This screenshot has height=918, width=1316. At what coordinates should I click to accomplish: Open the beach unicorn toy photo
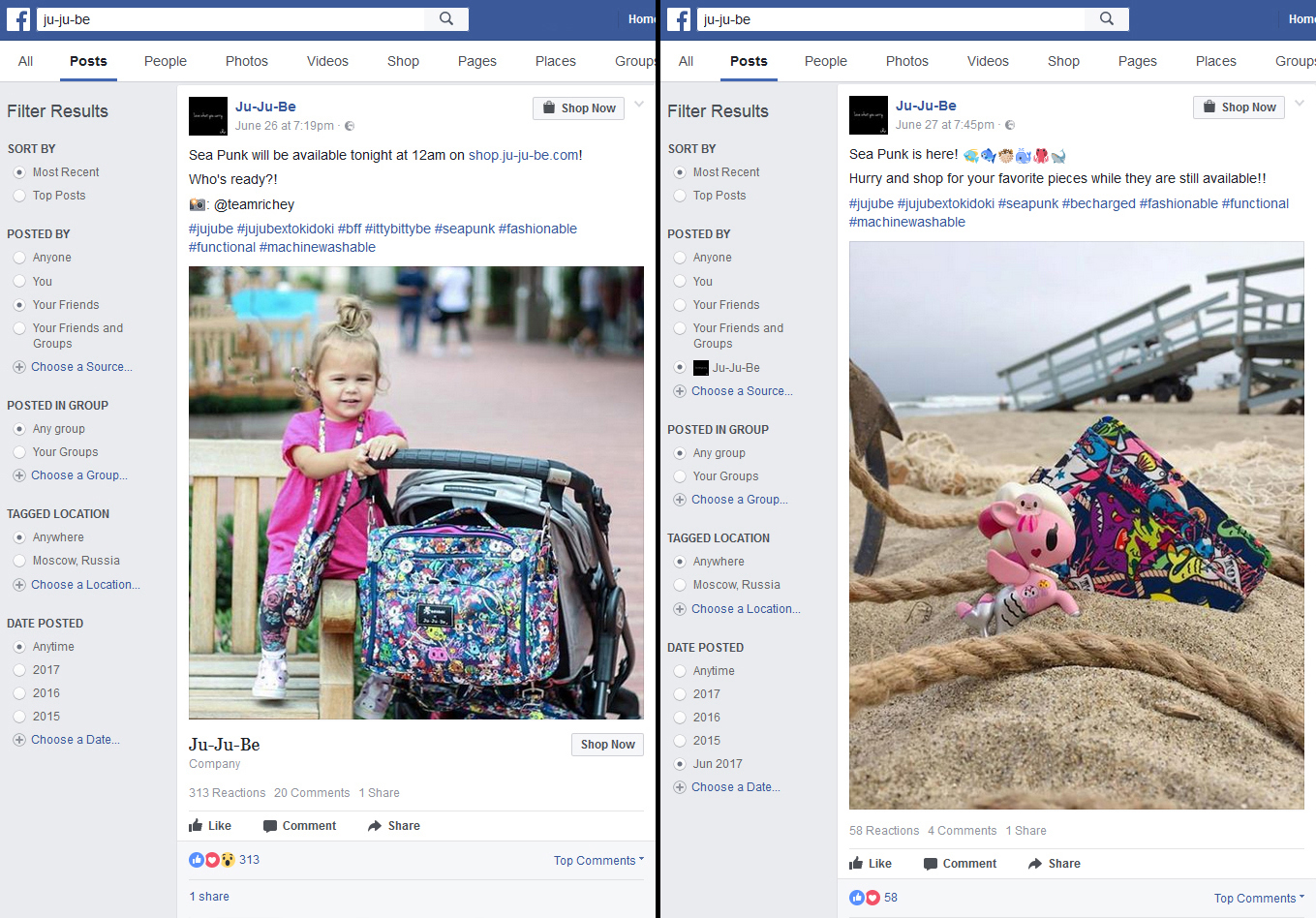pos(1077,526)
